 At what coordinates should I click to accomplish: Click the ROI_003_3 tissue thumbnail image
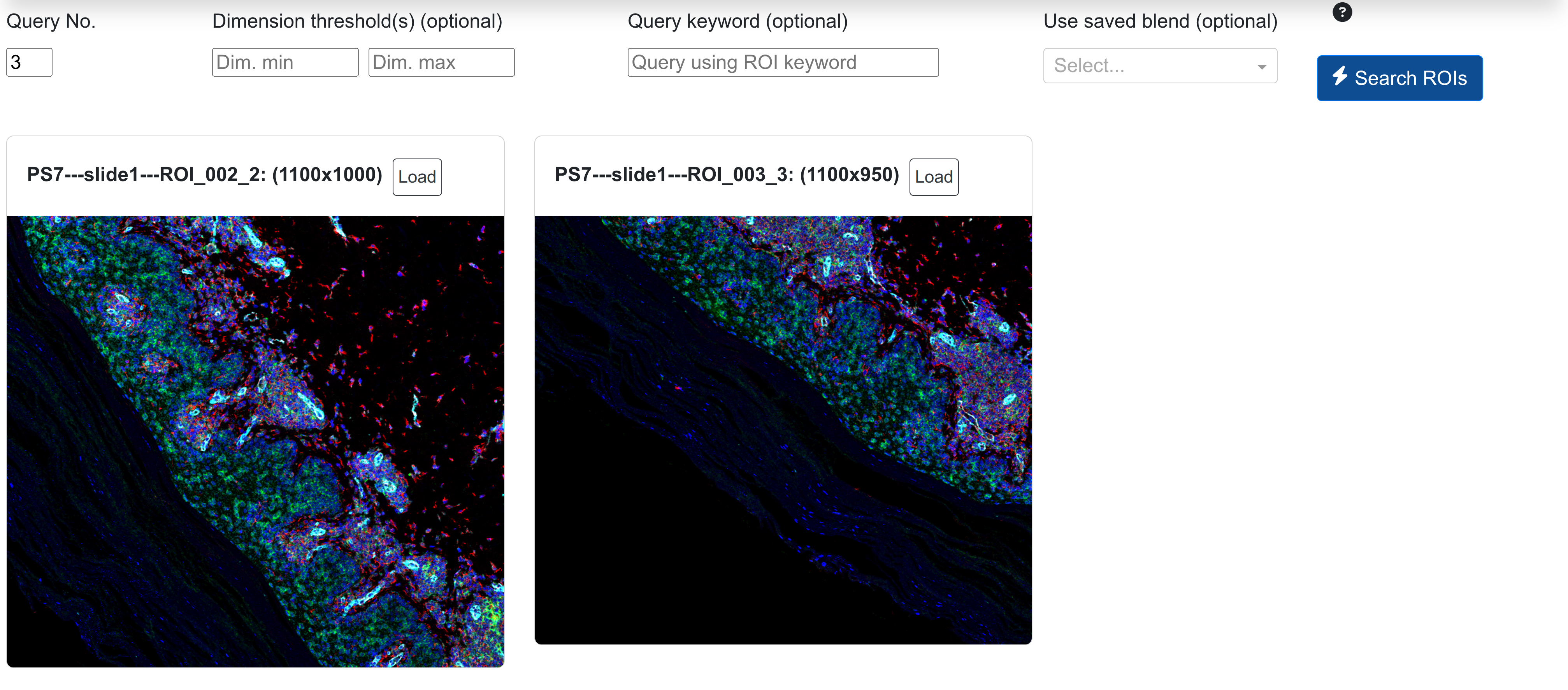pos(783,429)
